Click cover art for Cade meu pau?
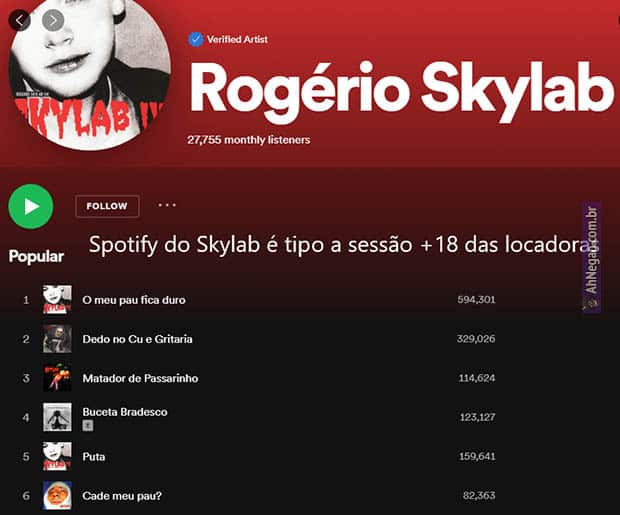The height and width of the screenshot is (515, 620). (x=57, y=495)
